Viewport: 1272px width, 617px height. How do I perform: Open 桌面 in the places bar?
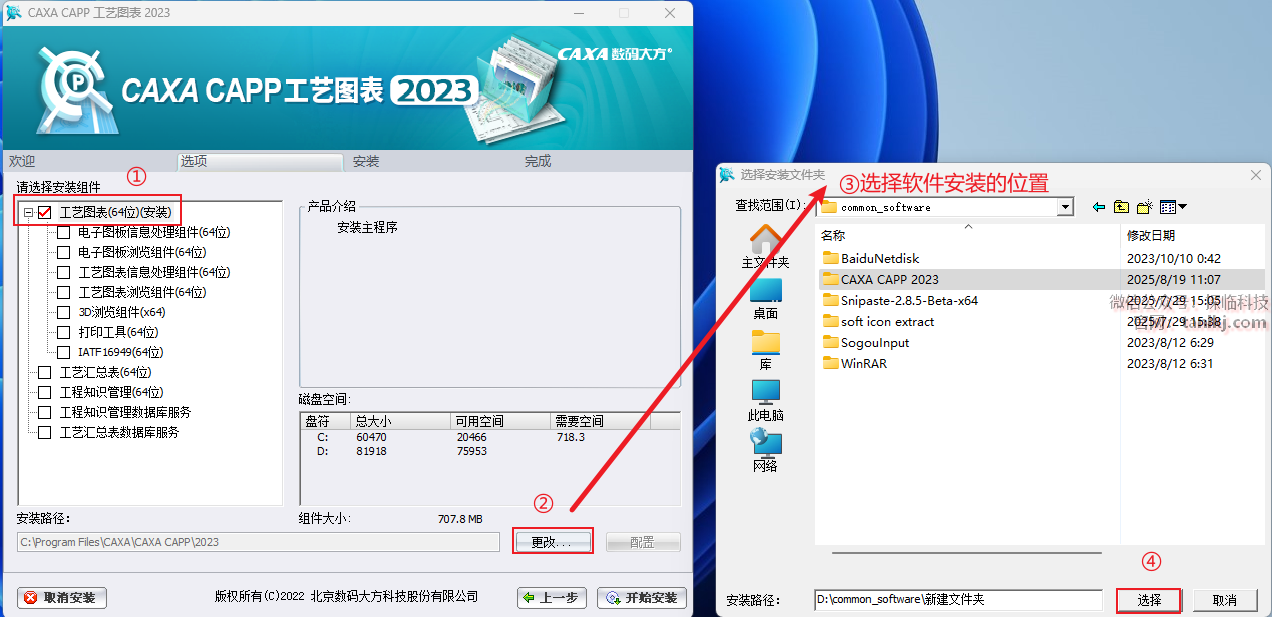point(766,299)
